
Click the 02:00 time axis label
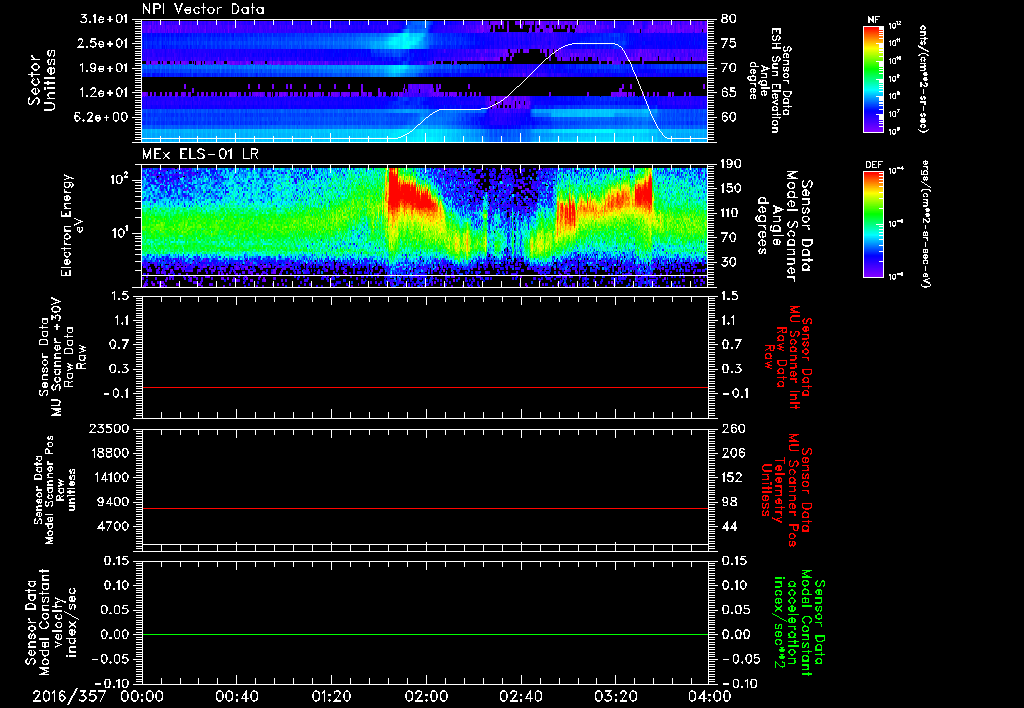(x=426, y=696)
